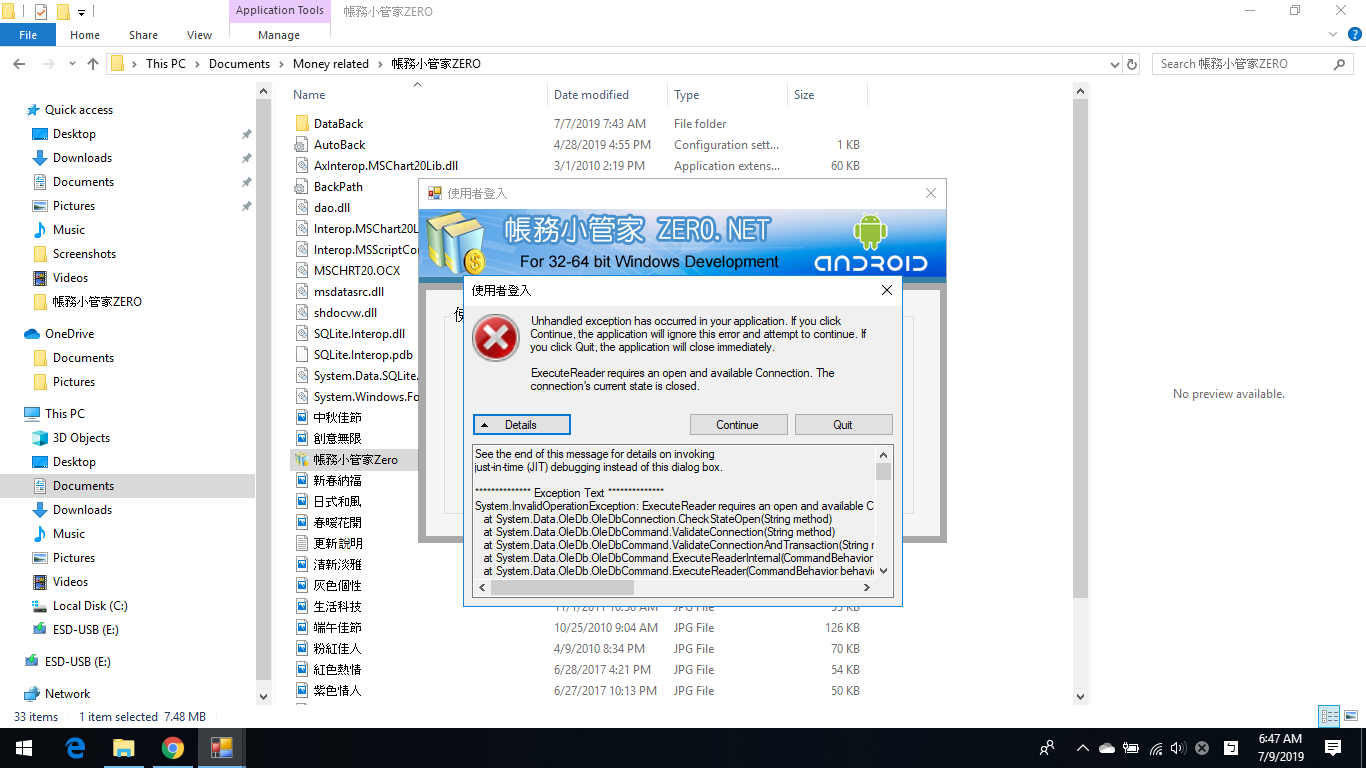Click the red error icon in dialog
Viewport: 1366px width, 768px height.
(x=495, y=337)
